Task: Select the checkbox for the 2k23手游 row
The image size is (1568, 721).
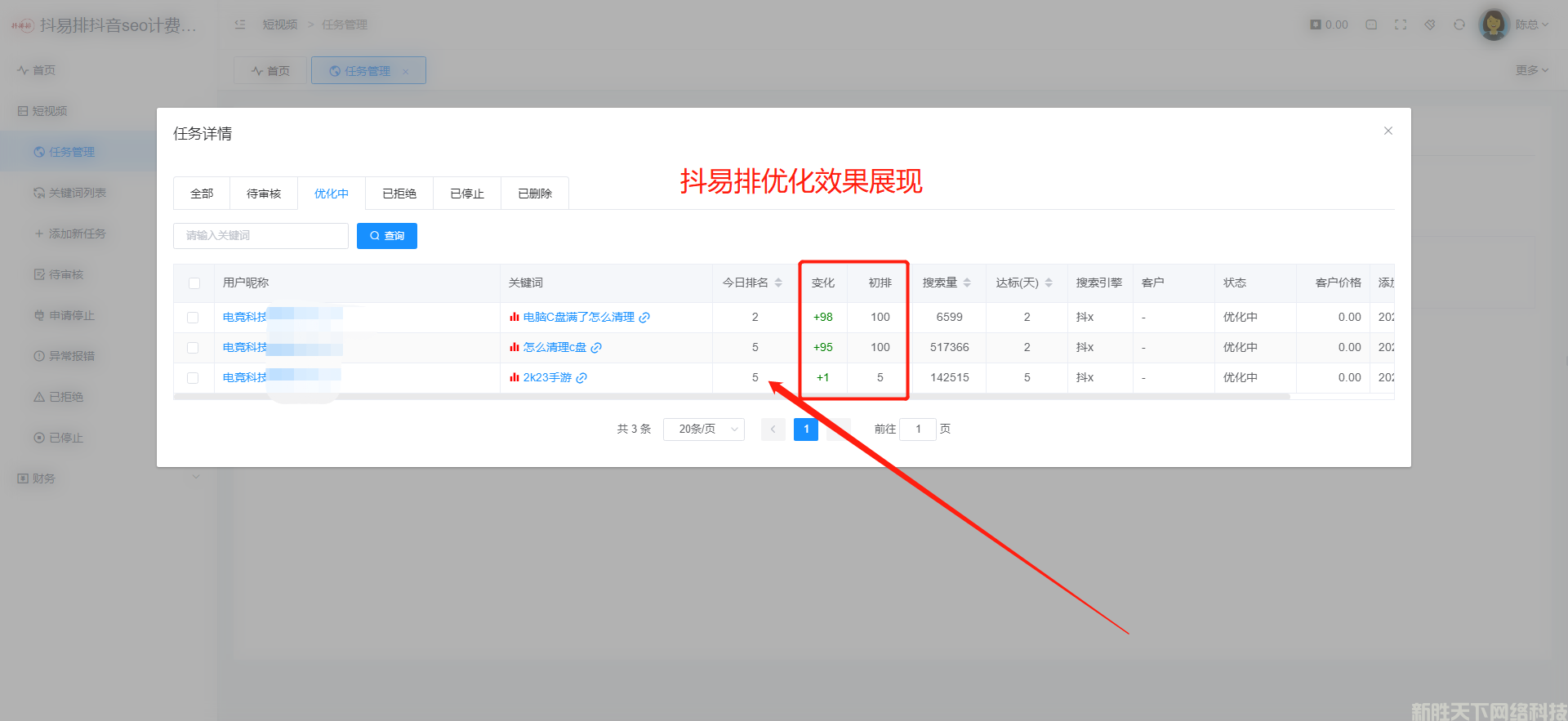Action: pyautogui.click(x=193, y=378)
